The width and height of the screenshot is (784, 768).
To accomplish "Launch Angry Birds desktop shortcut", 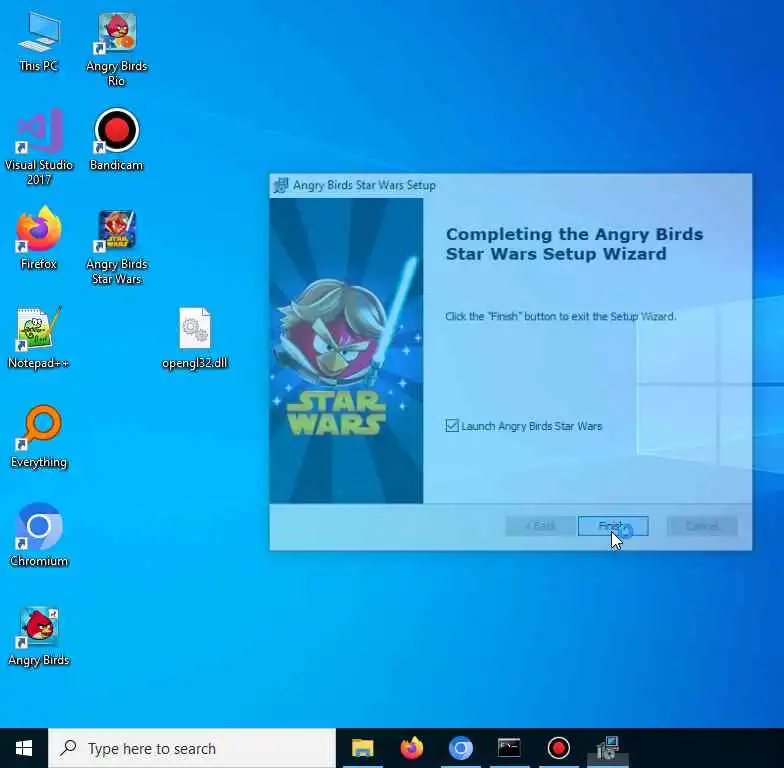I will pyautogui.click(x=38, y=636).
